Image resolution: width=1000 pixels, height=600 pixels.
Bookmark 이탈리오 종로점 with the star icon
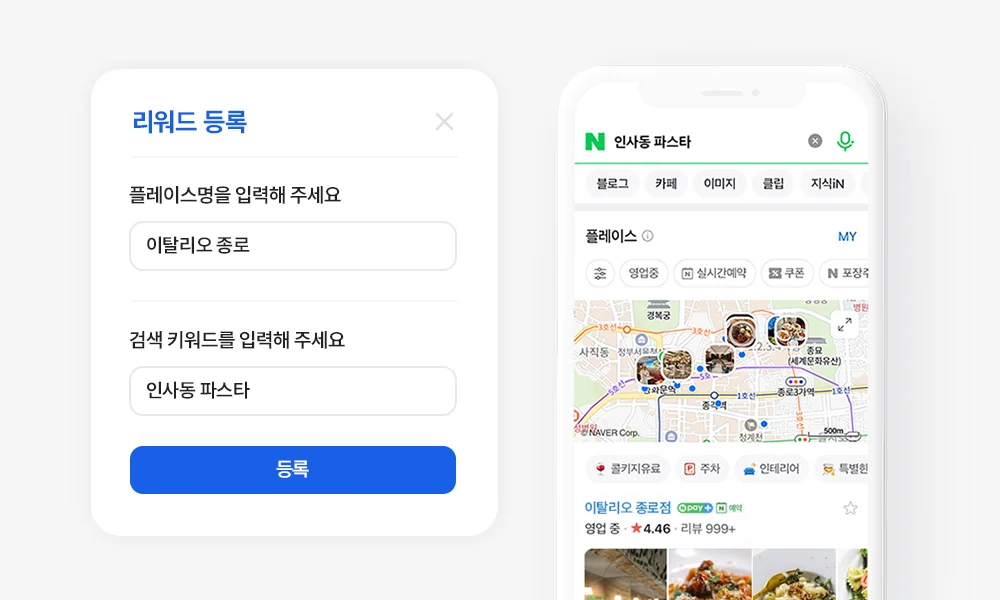[850, 508]
